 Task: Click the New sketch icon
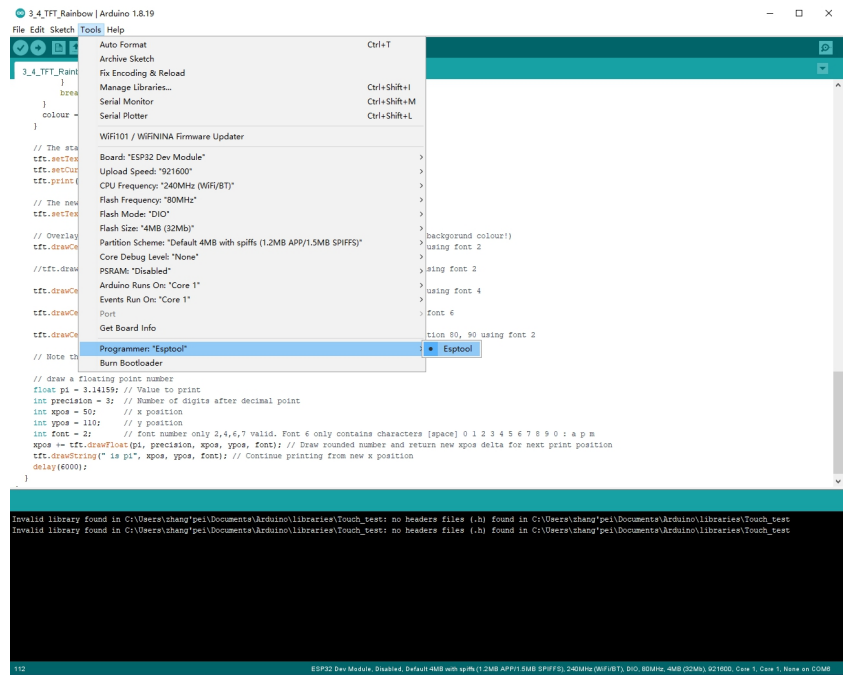pyautogui.click(x=58, y=47)
